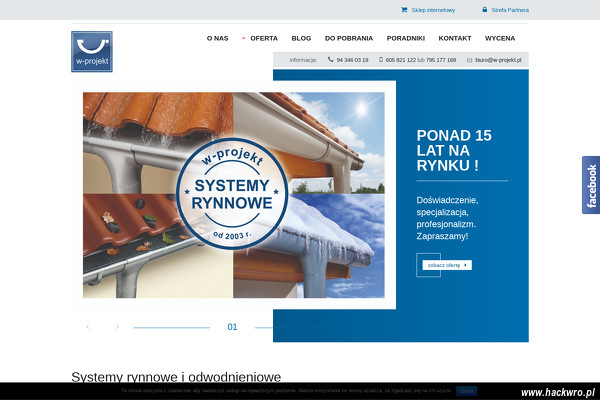Screen dimensions: 600x400
Task: Expand the OFERTA dropdown chevron
Action: point(243,38)
